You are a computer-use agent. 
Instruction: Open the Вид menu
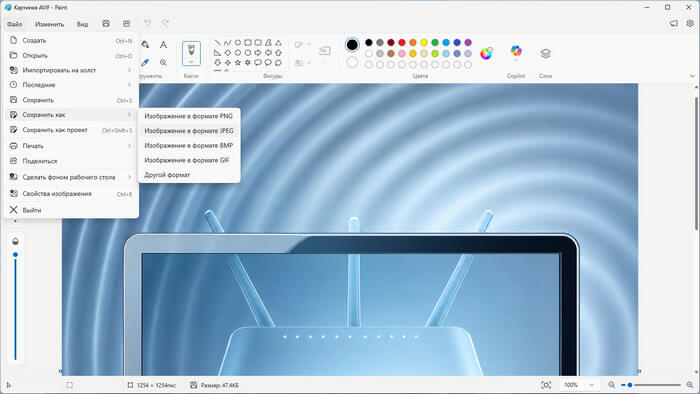pos(82,24)
